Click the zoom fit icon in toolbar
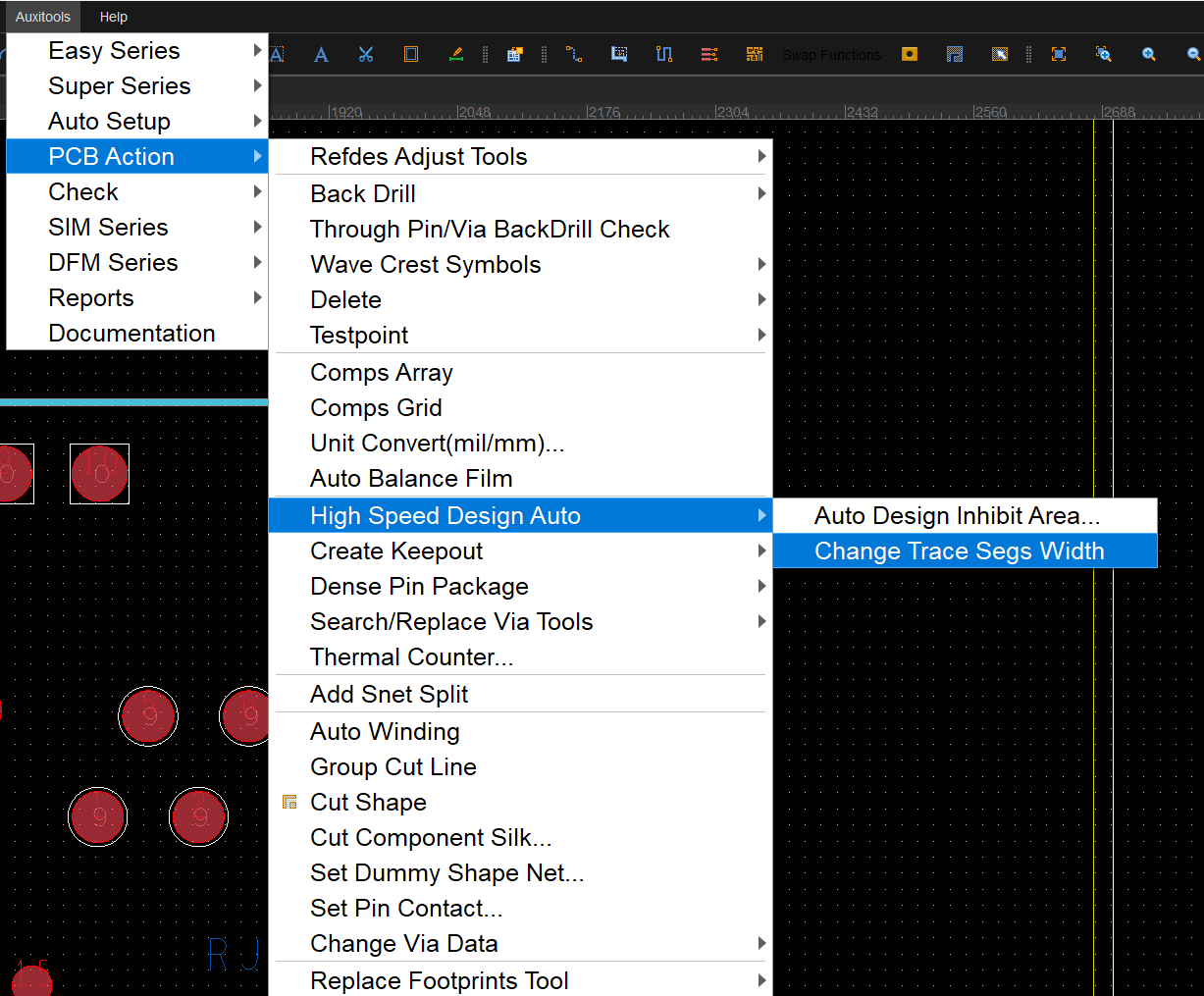The height and width of the screenshot is (996, 1204). 1059,55
